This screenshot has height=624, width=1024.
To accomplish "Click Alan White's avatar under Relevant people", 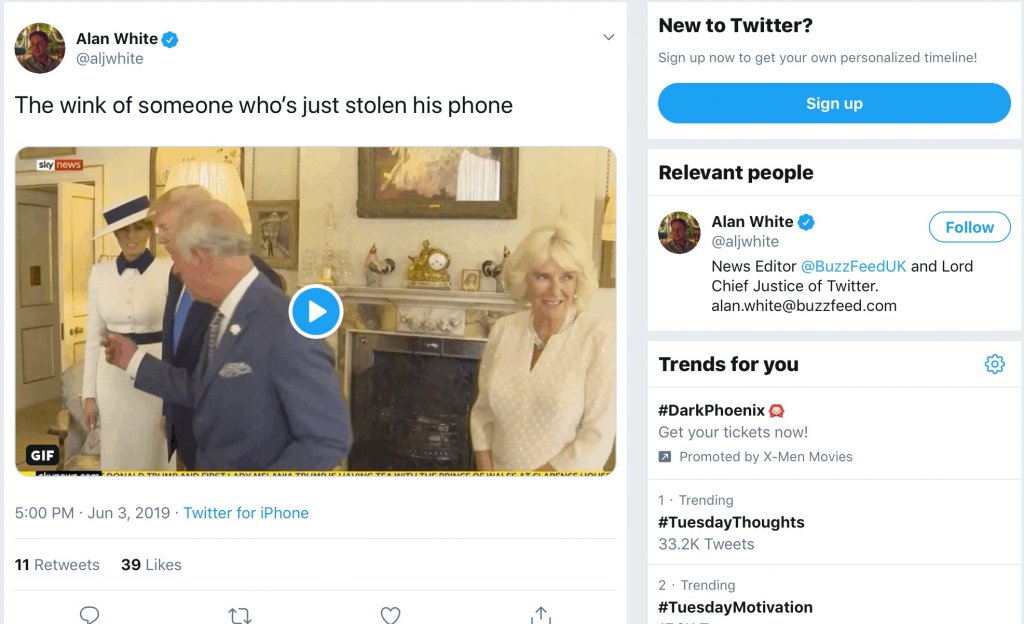I will tap(679, 232).
